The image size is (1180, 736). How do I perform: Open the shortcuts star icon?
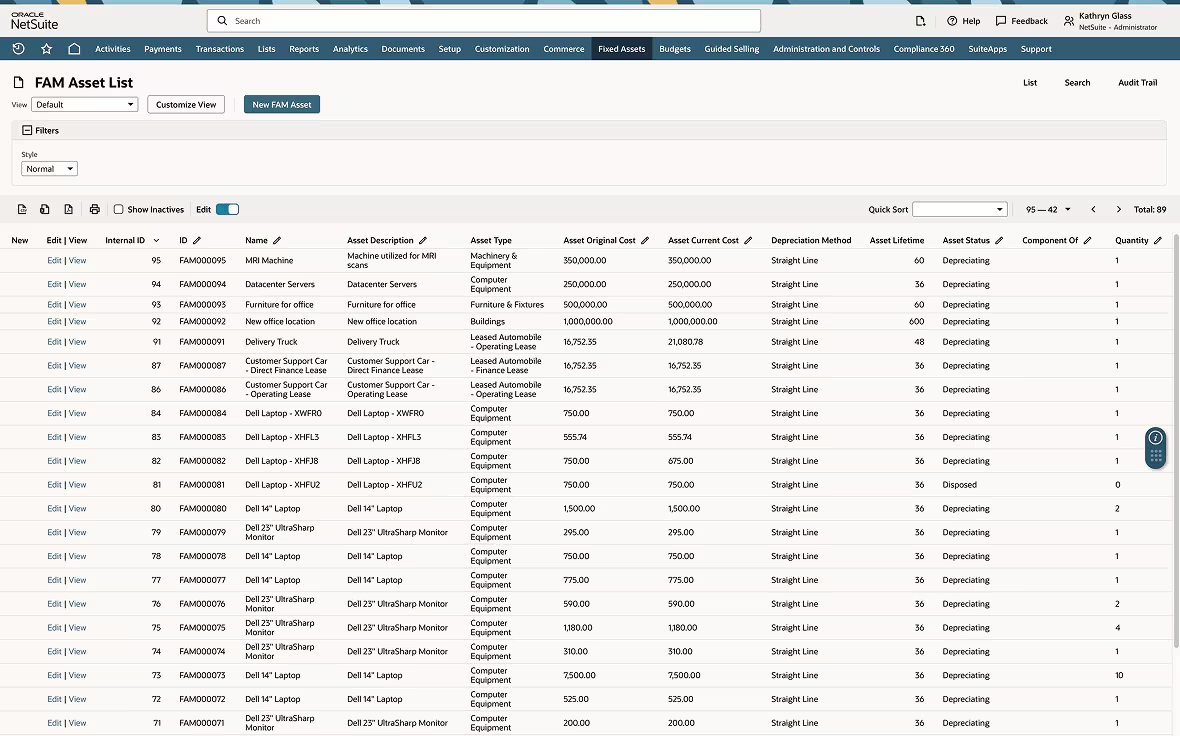(x=46, y=47)
